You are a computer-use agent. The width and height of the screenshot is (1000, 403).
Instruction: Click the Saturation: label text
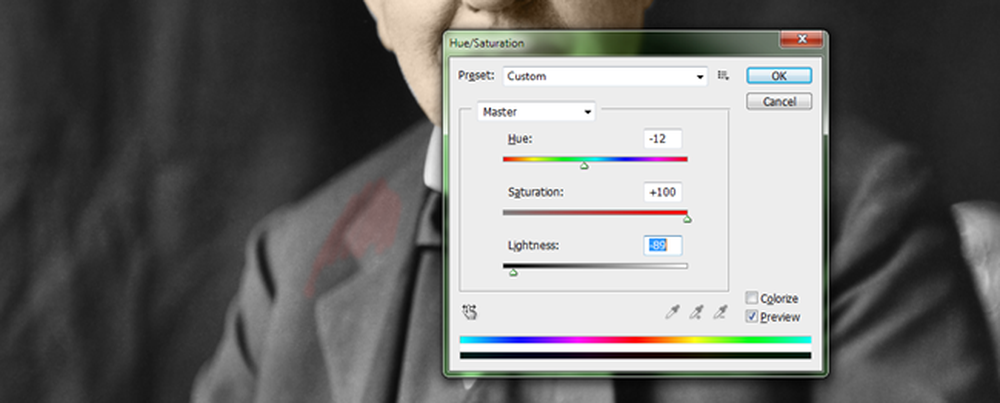click(x=536, y=192)
